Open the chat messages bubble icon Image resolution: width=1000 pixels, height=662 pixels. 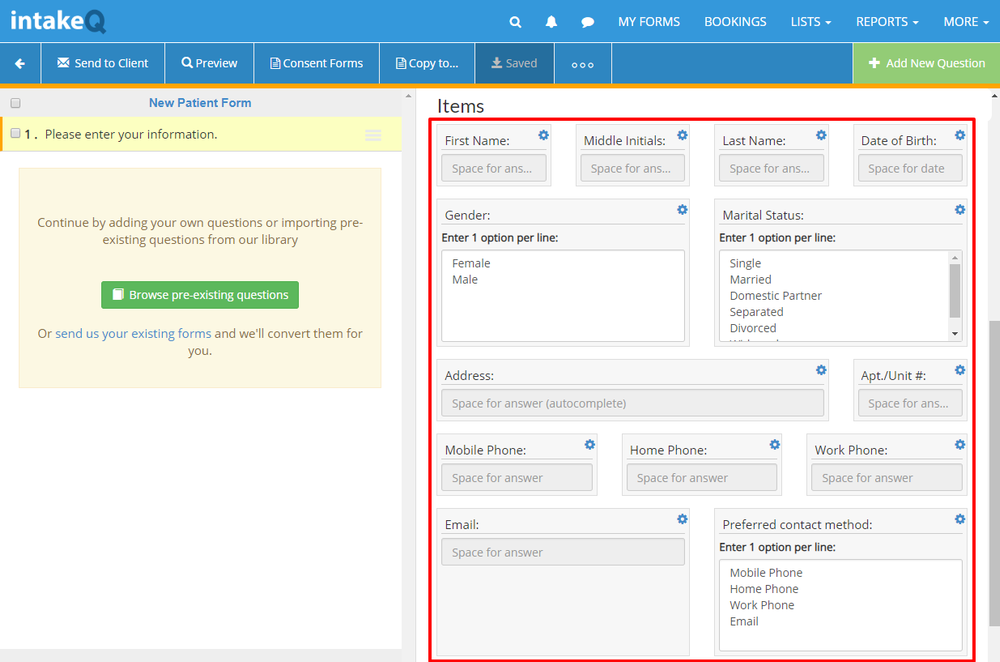tap(587, 22)
